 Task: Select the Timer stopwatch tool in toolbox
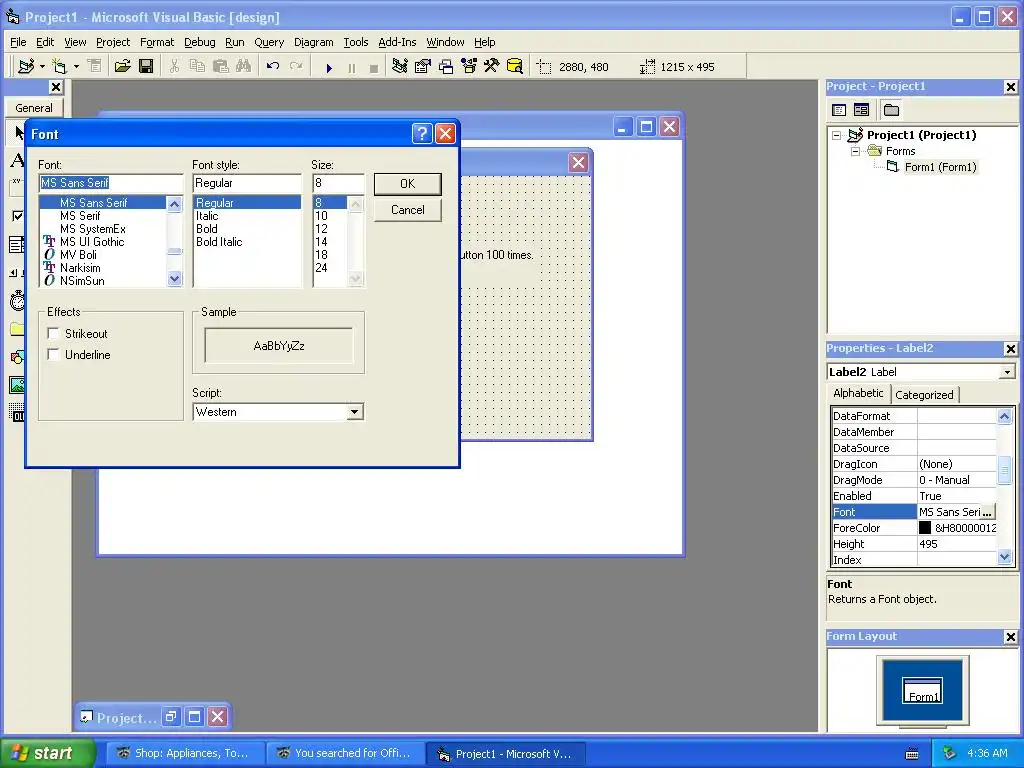tap(17, 300)
